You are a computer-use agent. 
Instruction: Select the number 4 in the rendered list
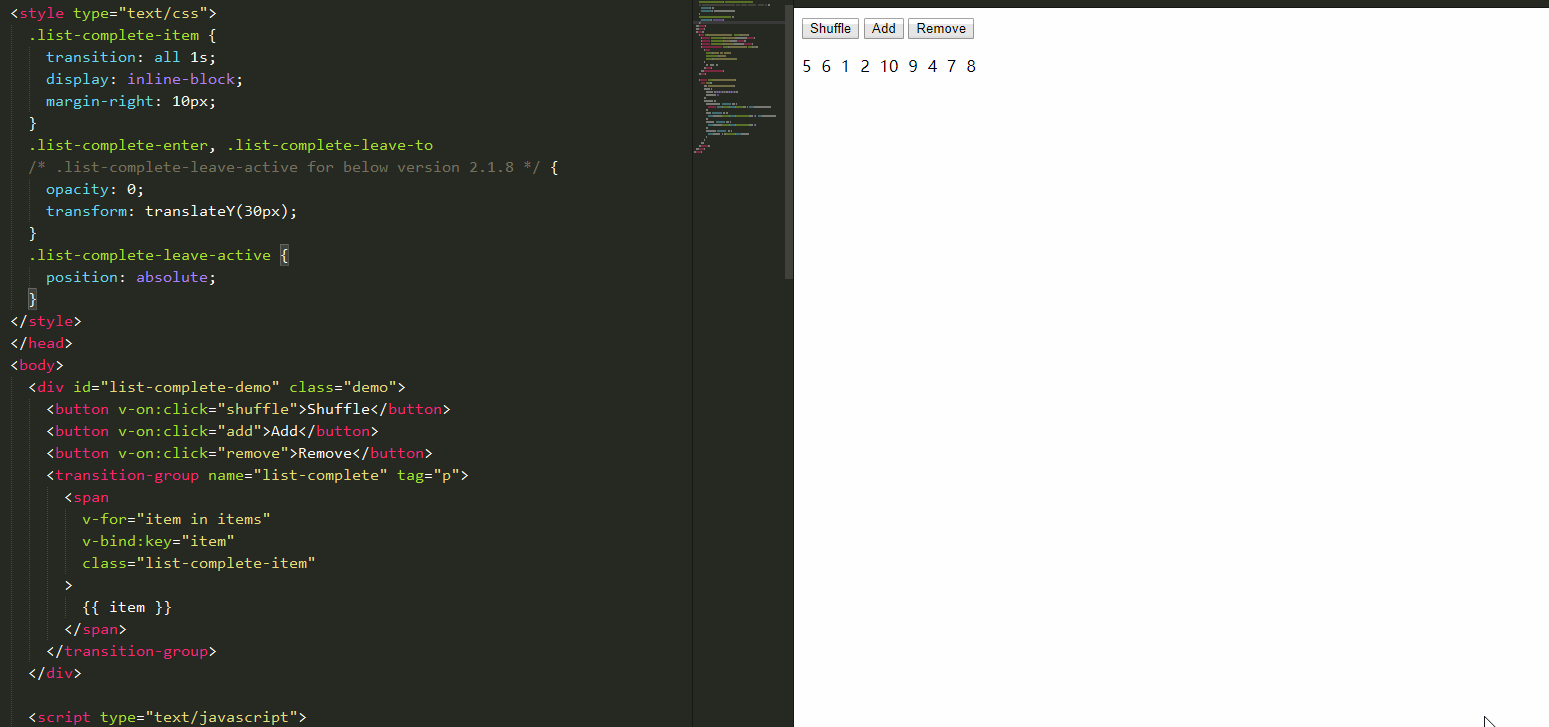tap(933, 67)
